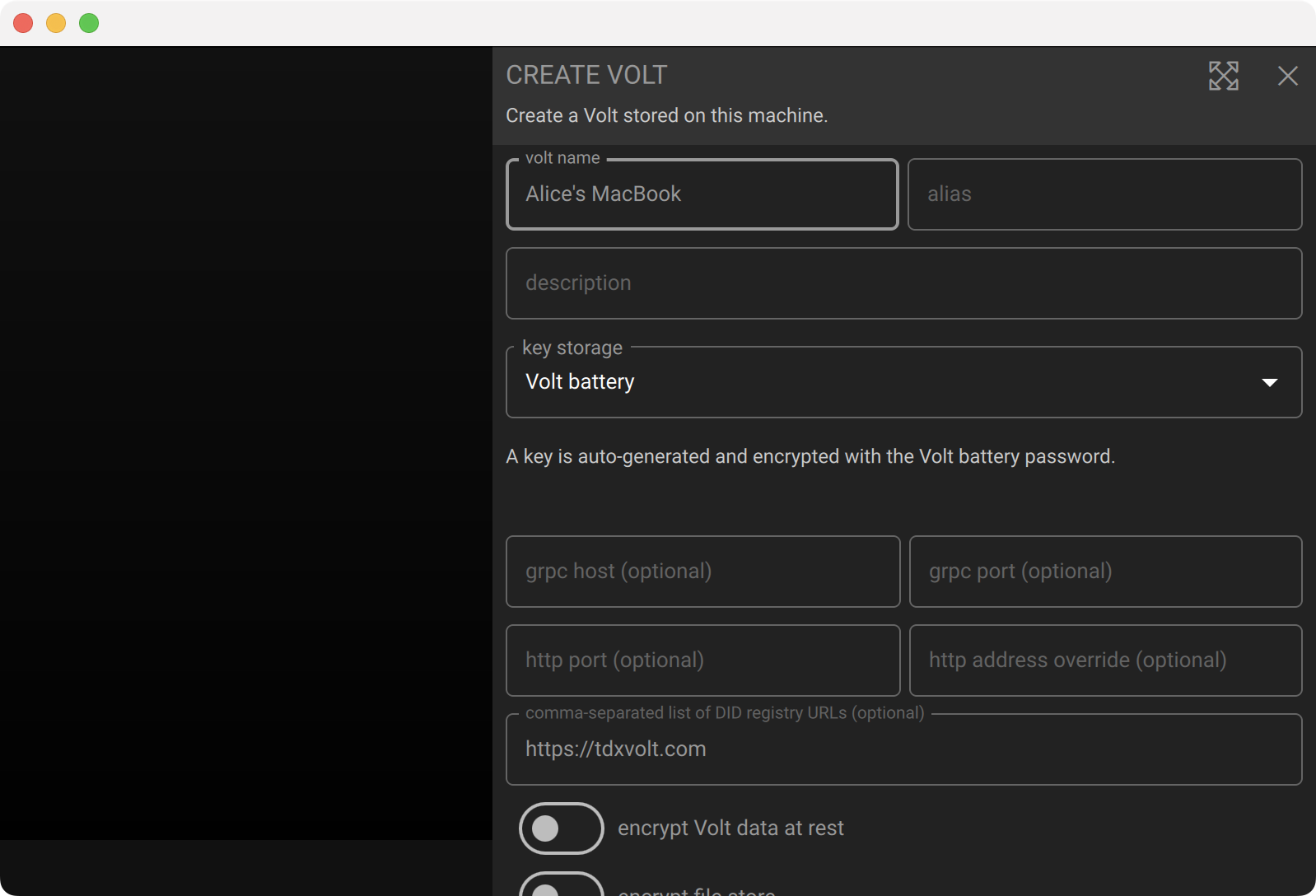Close the Create Volt panel
Screen dimensions: 1316x896
click(x=1287, y=76)
